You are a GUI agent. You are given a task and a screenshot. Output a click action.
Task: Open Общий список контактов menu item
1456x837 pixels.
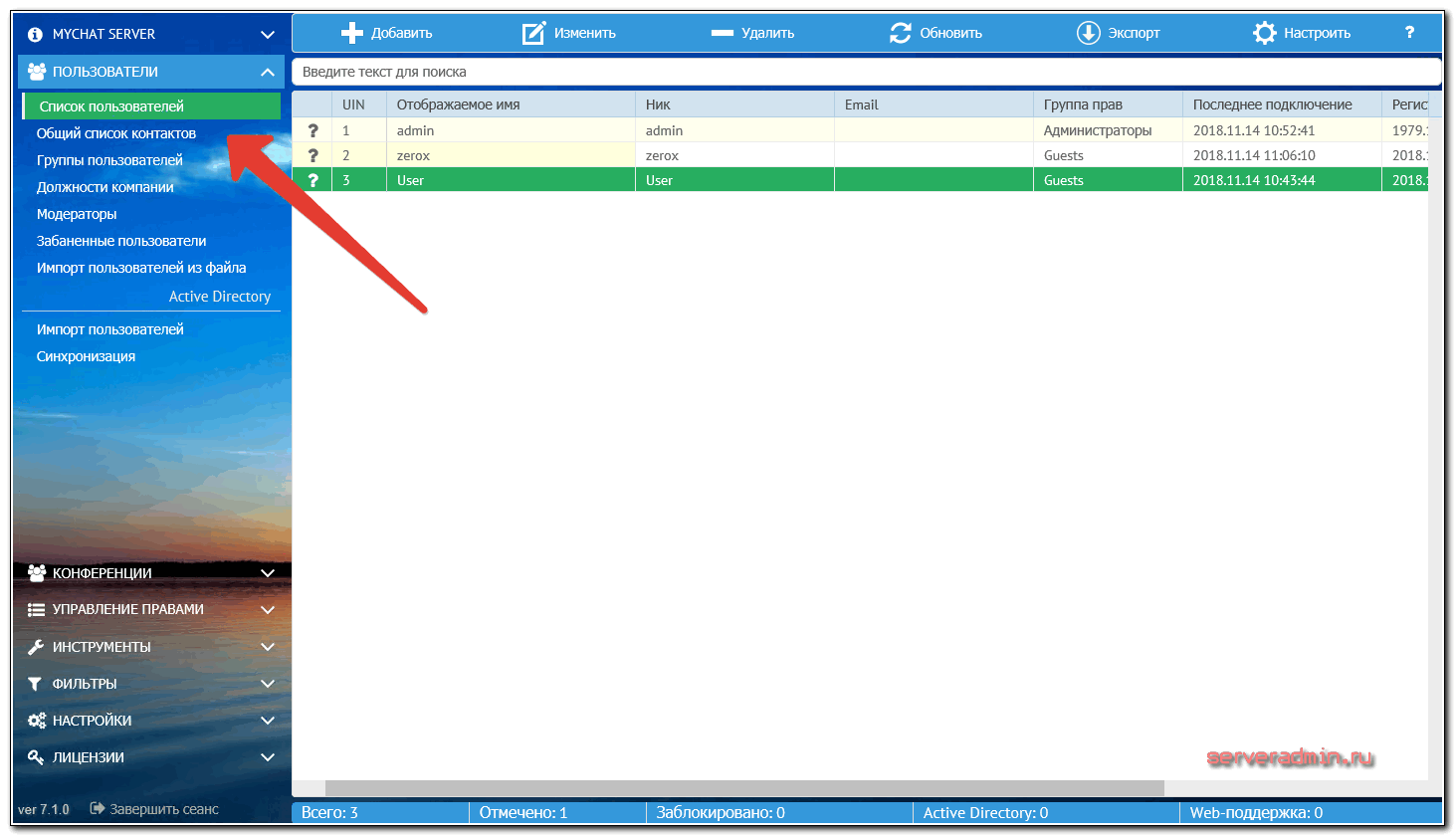click(x=116, y=133)
